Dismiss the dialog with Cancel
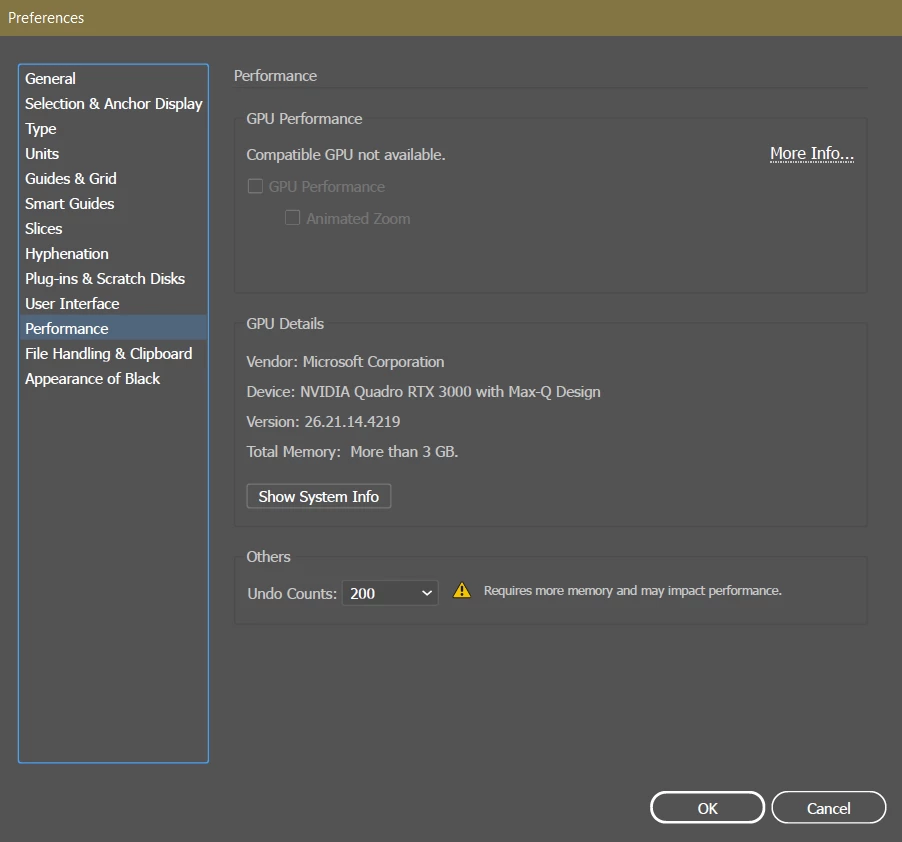 pos(828,808)
